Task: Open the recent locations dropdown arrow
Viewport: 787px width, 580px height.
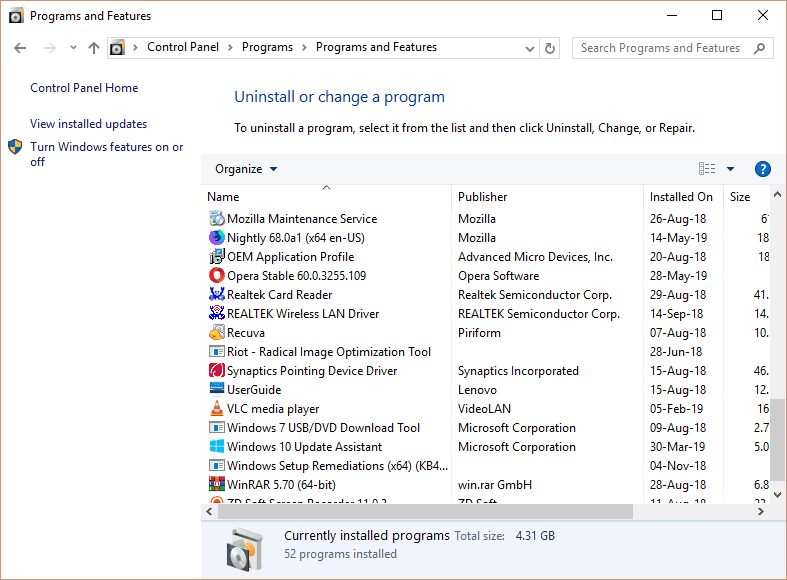Action: point(73,48)
